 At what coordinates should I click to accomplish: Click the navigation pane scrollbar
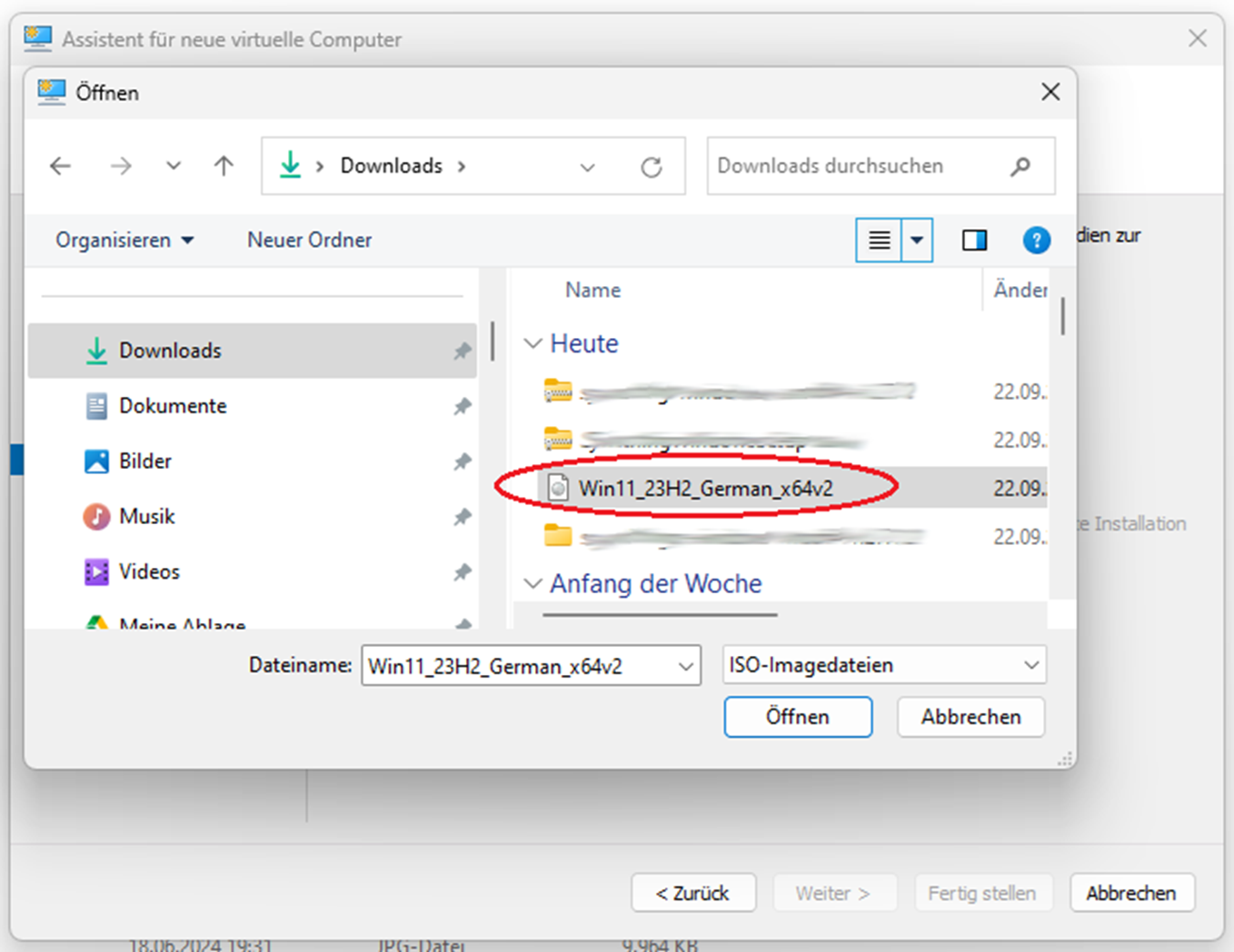tap(493, 341)
